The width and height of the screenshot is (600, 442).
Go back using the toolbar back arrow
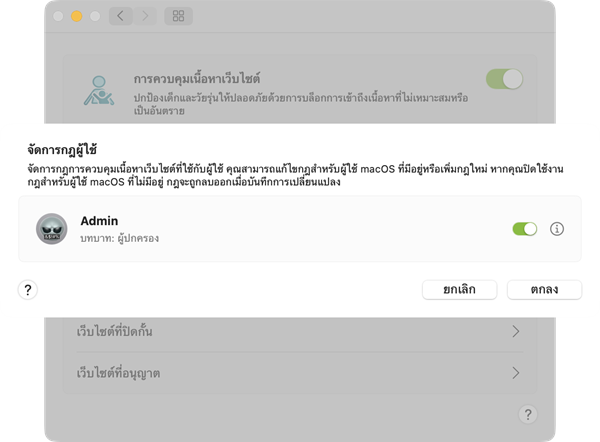121,16
